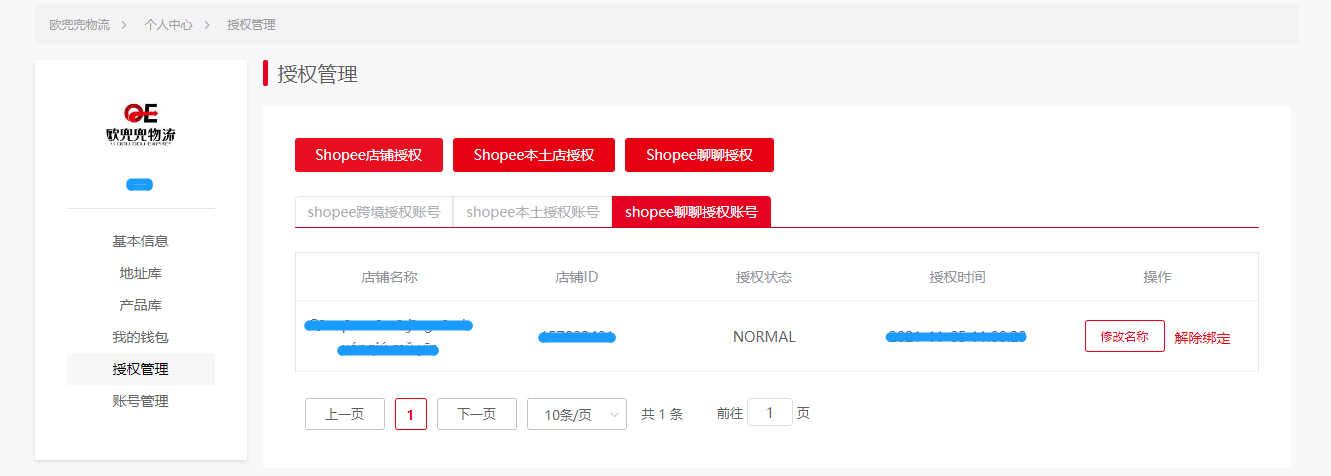The image size is (1331, 476).
Task: Open 地址库 in sidebar
Action: (x=141, y=273)
